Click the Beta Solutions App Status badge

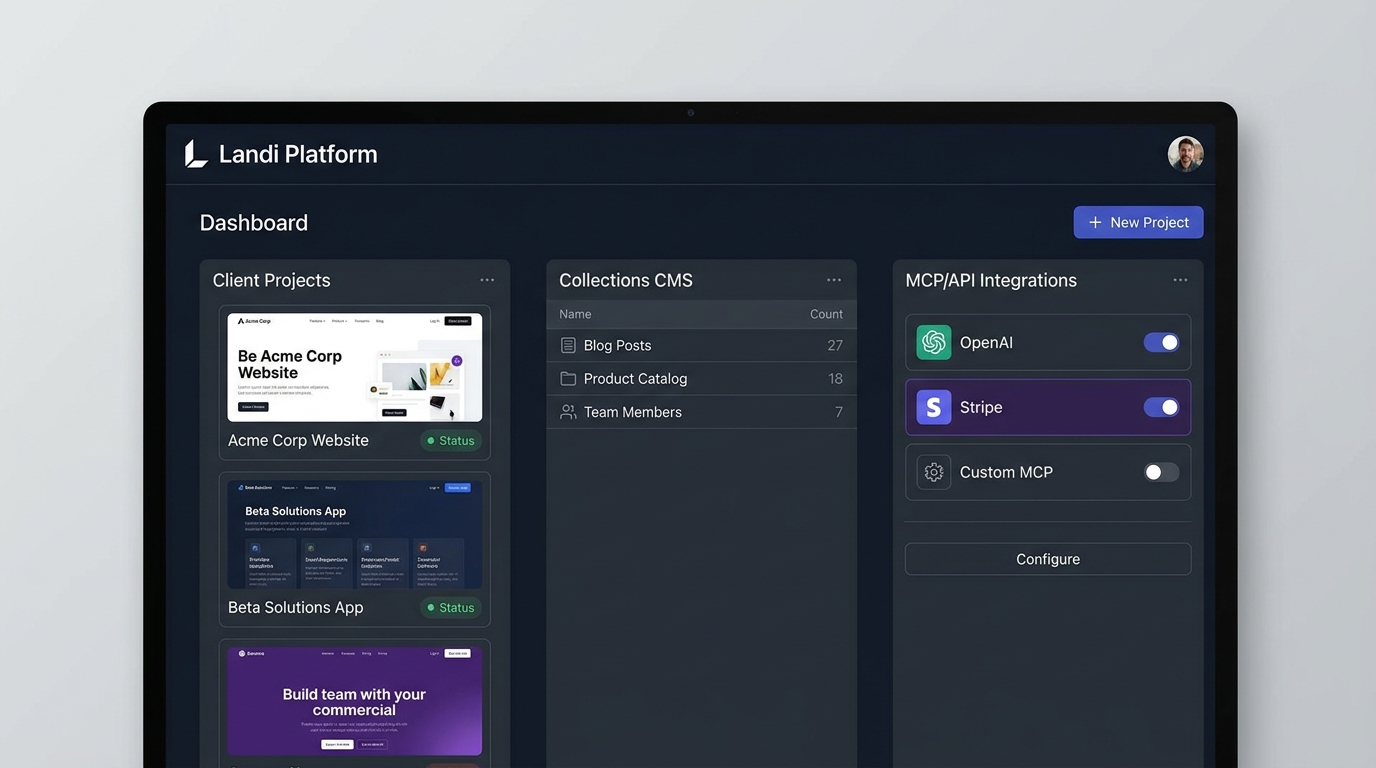tap(451, 607)
